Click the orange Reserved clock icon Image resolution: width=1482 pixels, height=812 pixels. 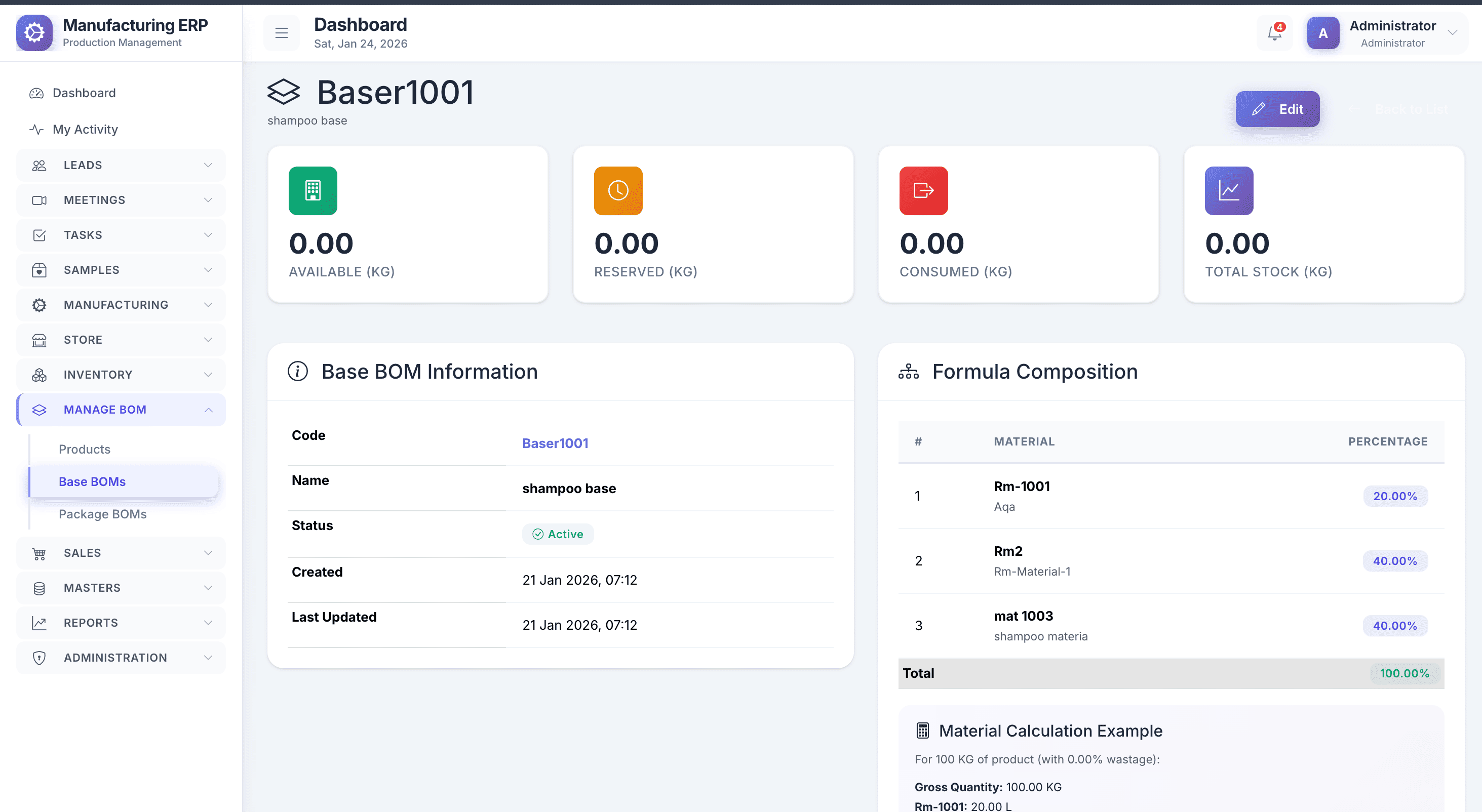tap(618, 190)
